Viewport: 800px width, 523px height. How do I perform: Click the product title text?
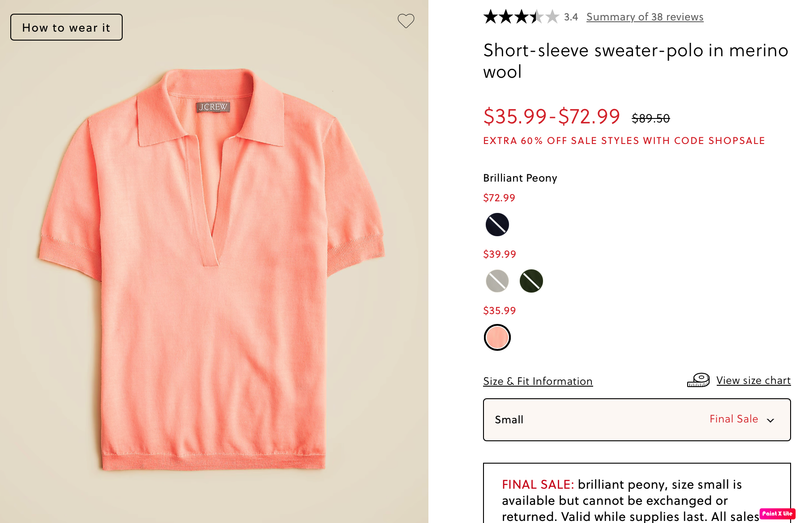click(635, 61)
